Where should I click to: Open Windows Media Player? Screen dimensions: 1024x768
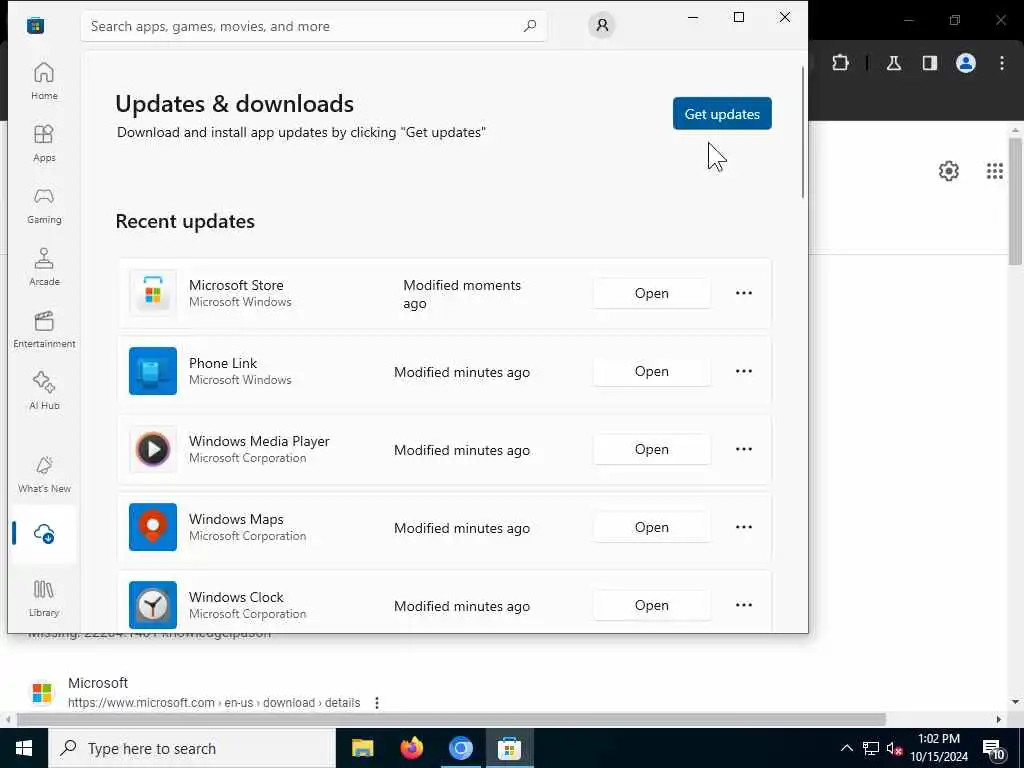pos(651,449)
